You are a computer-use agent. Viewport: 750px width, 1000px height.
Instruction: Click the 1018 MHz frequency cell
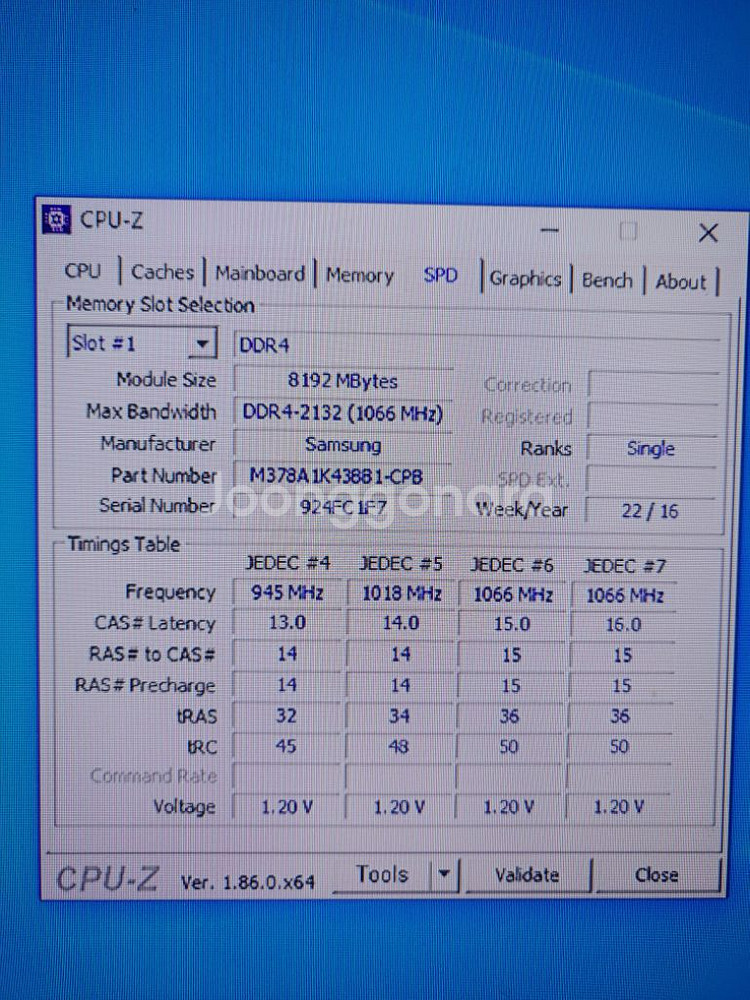point(402,593)
